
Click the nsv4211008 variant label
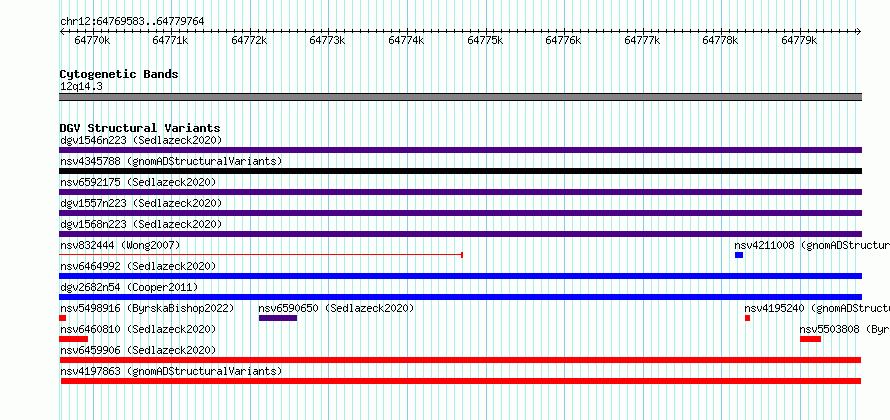(812, 245)
